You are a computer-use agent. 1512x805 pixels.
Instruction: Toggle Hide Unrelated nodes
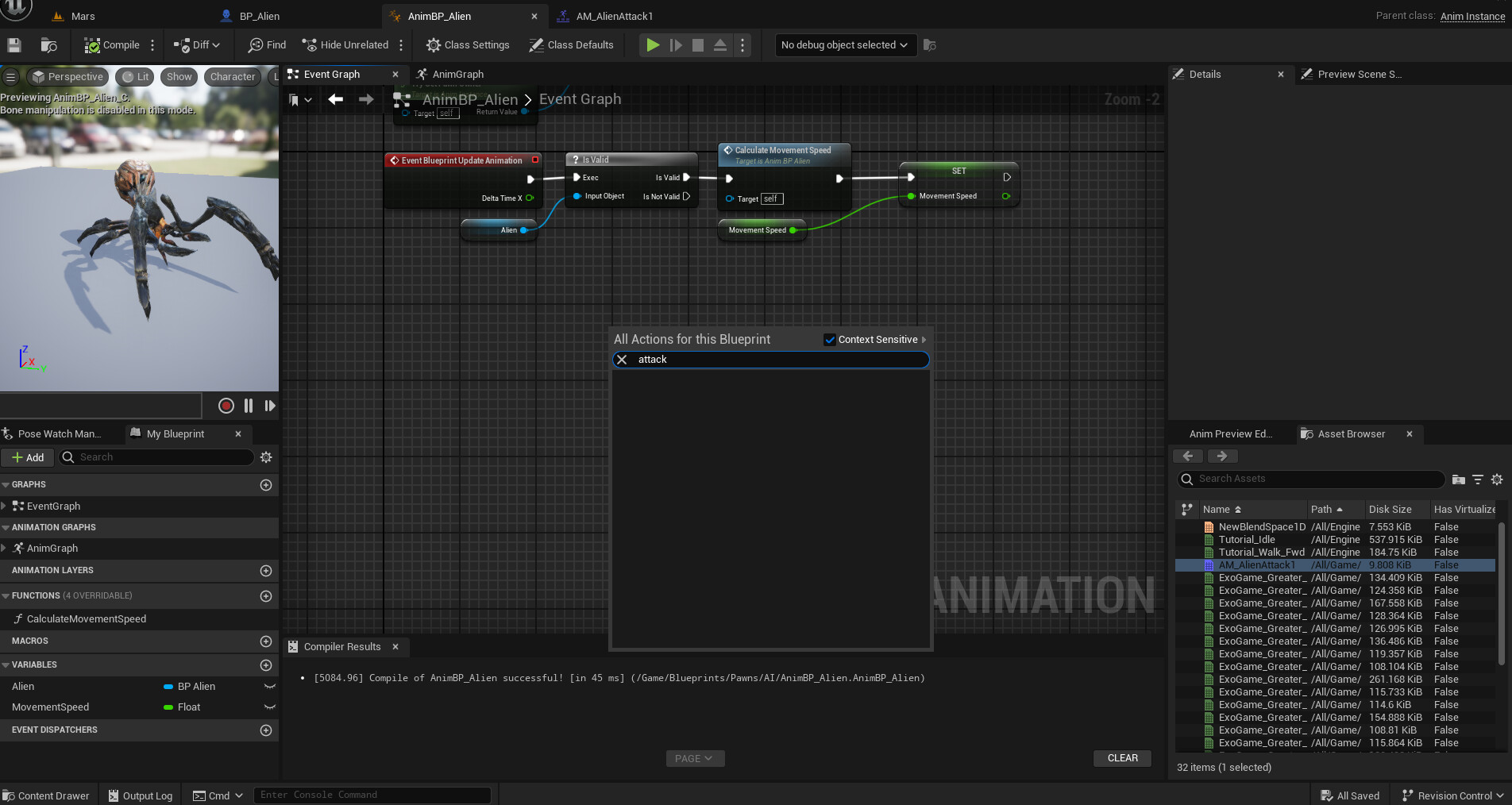tap(345, 45)
